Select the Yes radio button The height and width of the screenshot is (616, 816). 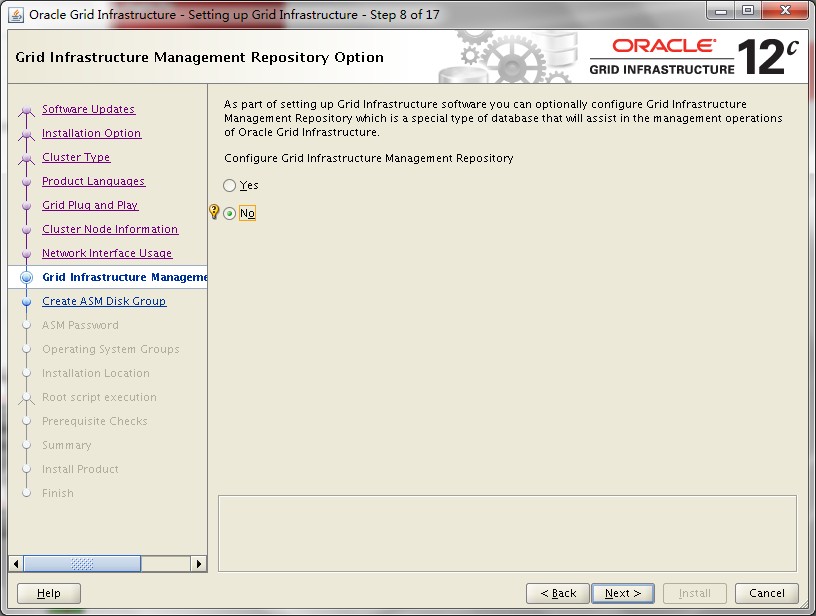[230, 185]
